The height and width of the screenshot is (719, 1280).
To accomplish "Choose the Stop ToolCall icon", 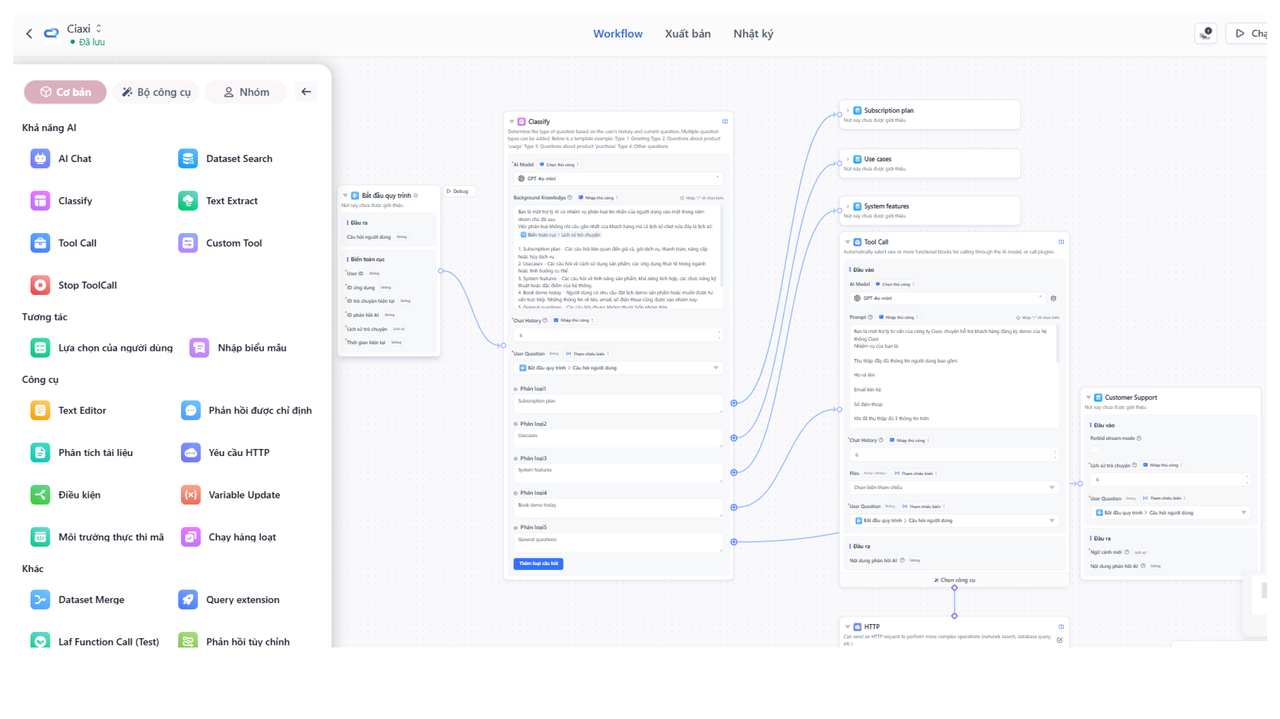I will point(40,285).
